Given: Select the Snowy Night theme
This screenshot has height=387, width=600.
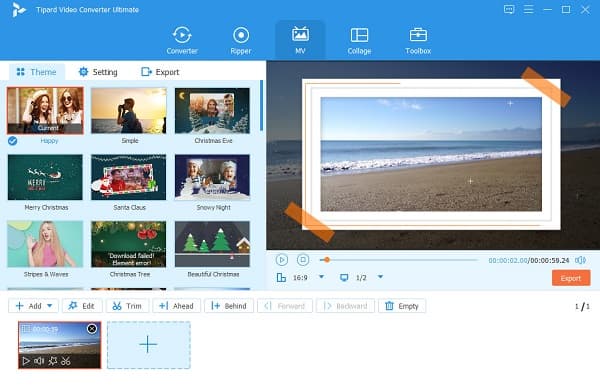Looking at the screenshot, I should point(212,177).
